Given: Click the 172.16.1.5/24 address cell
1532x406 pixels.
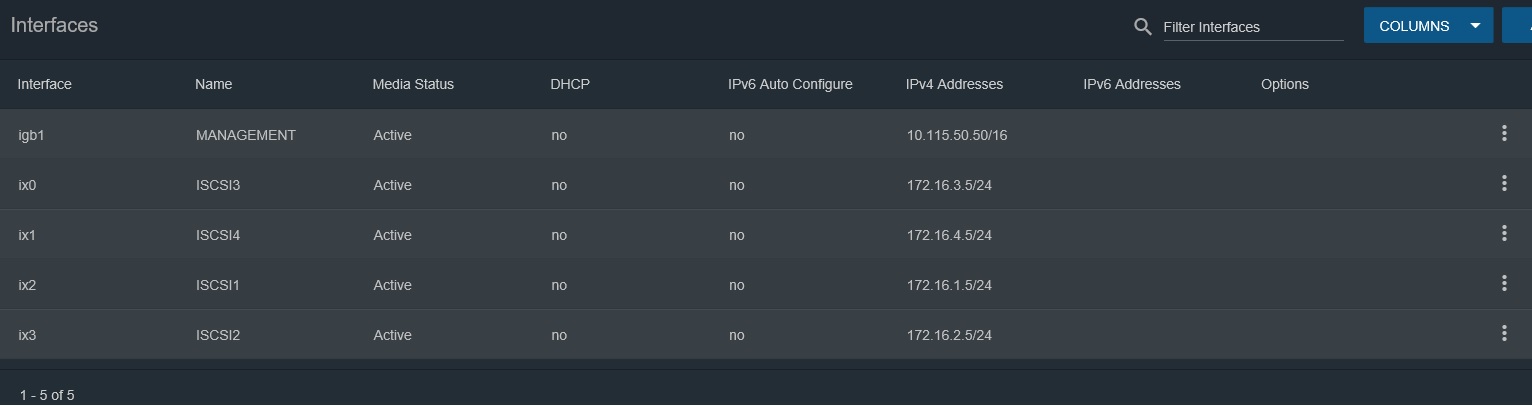Looking at the screenshot, I should click(949, 285).
